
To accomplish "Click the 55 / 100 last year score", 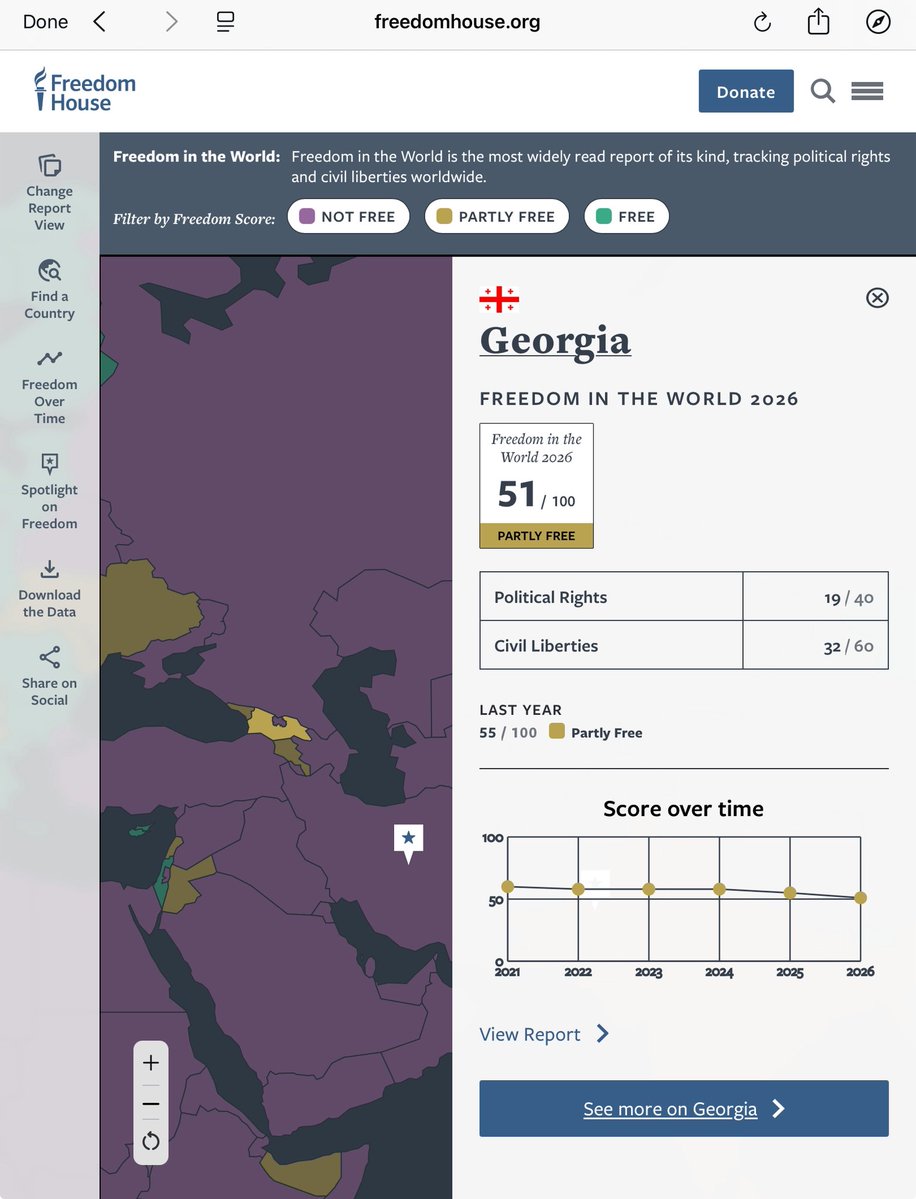I will (x=508, y=733).
